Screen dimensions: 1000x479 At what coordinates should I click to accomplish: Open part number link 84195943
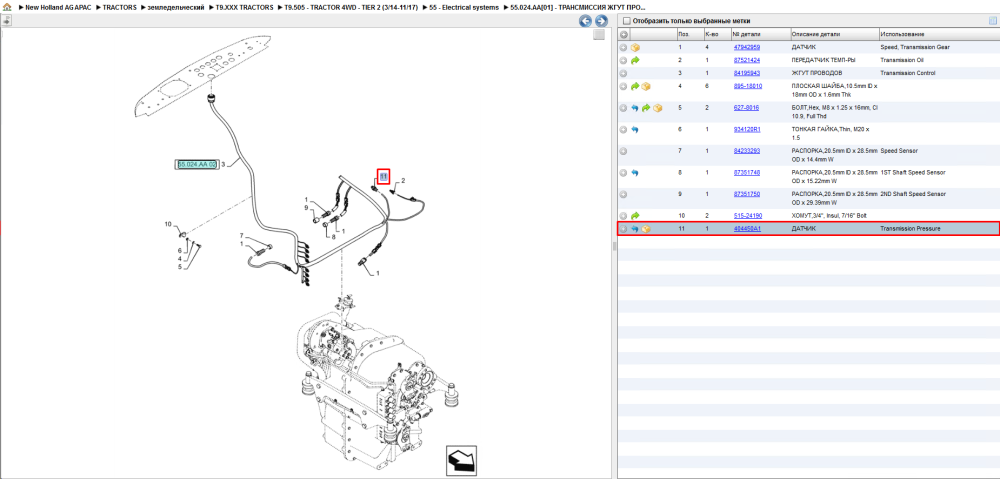coord(747,73)
